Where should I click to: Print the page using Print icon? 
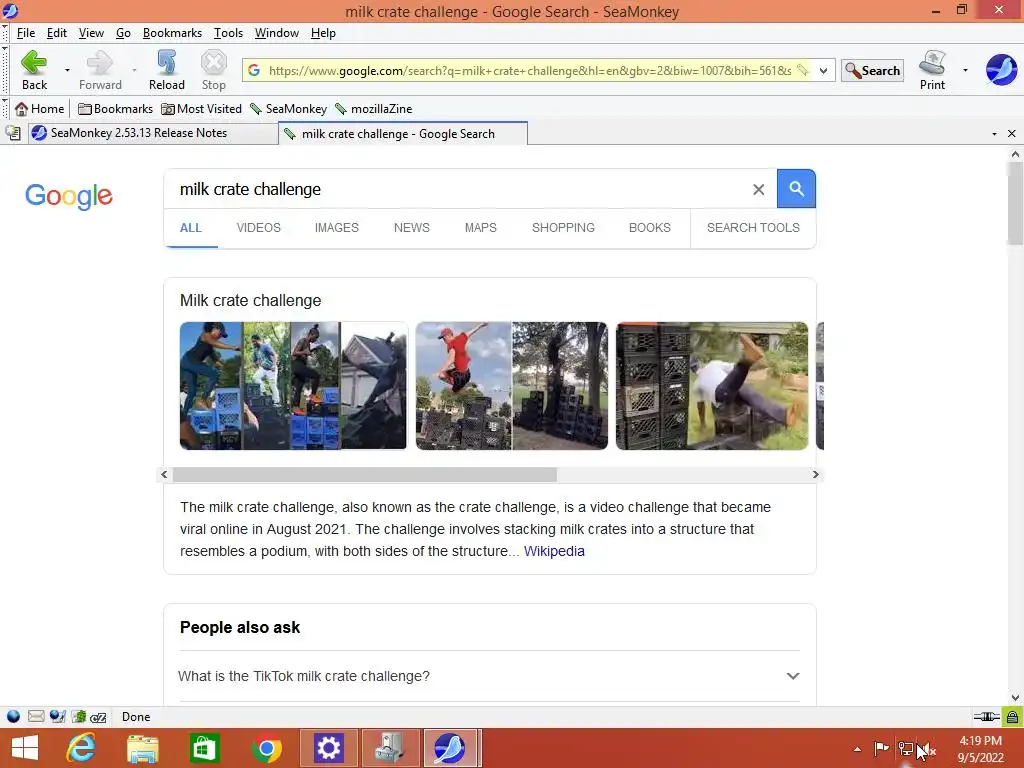click(932, 71)
